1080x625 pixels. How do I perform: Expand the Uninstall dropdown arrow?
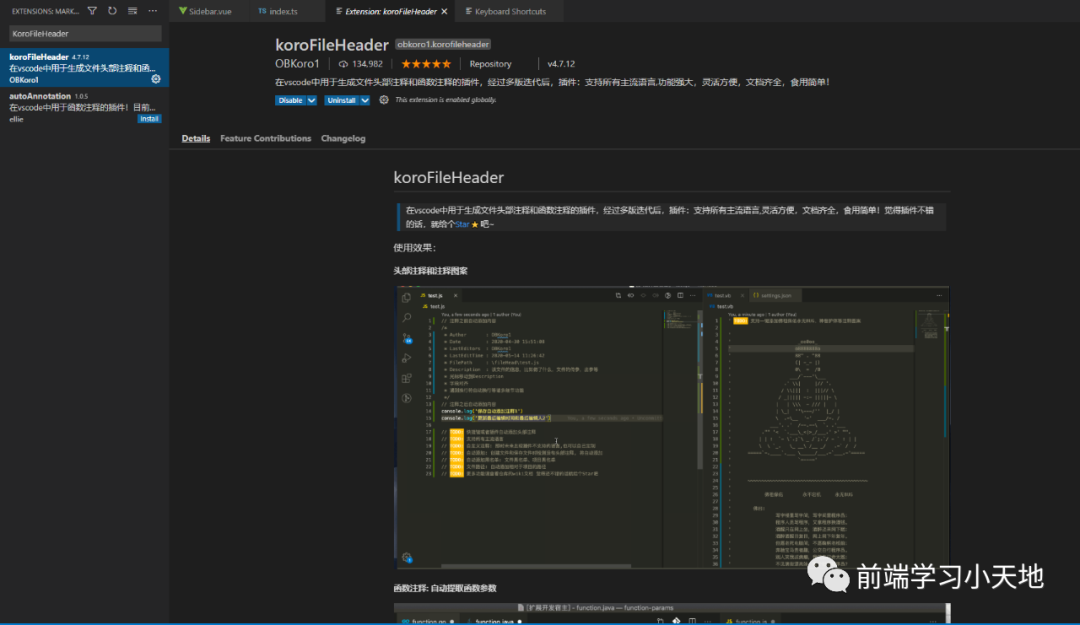coord(365,100)
